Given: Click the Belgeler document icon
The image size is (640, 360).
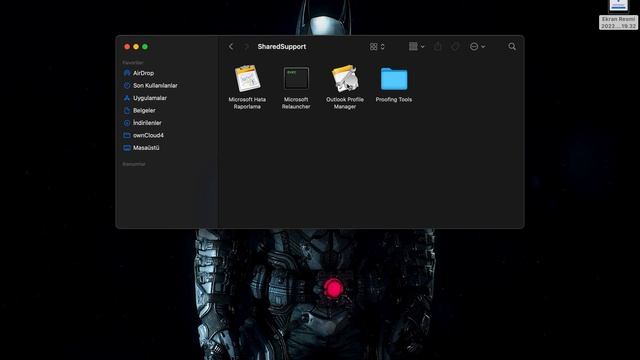Looking at the screenshot, I should [x=127, y=111].
